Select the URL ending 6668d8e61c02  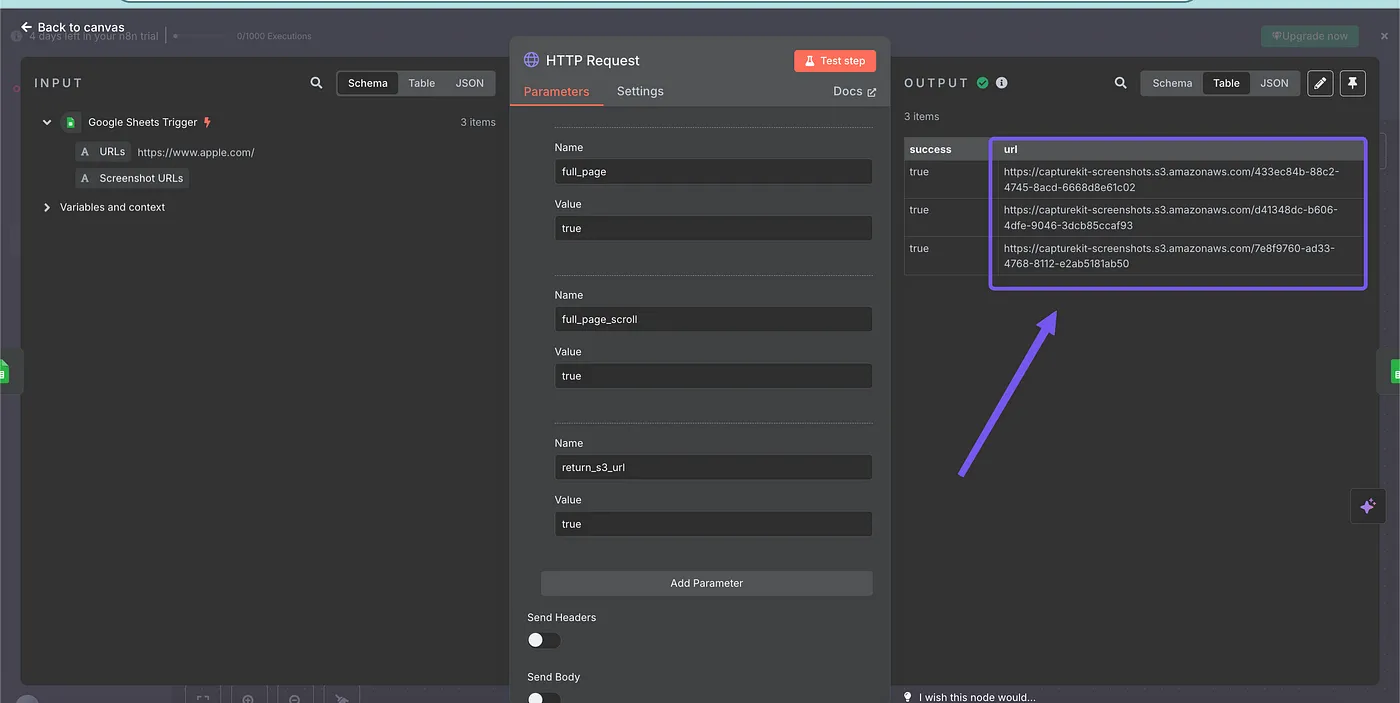tap(1172, 179)
